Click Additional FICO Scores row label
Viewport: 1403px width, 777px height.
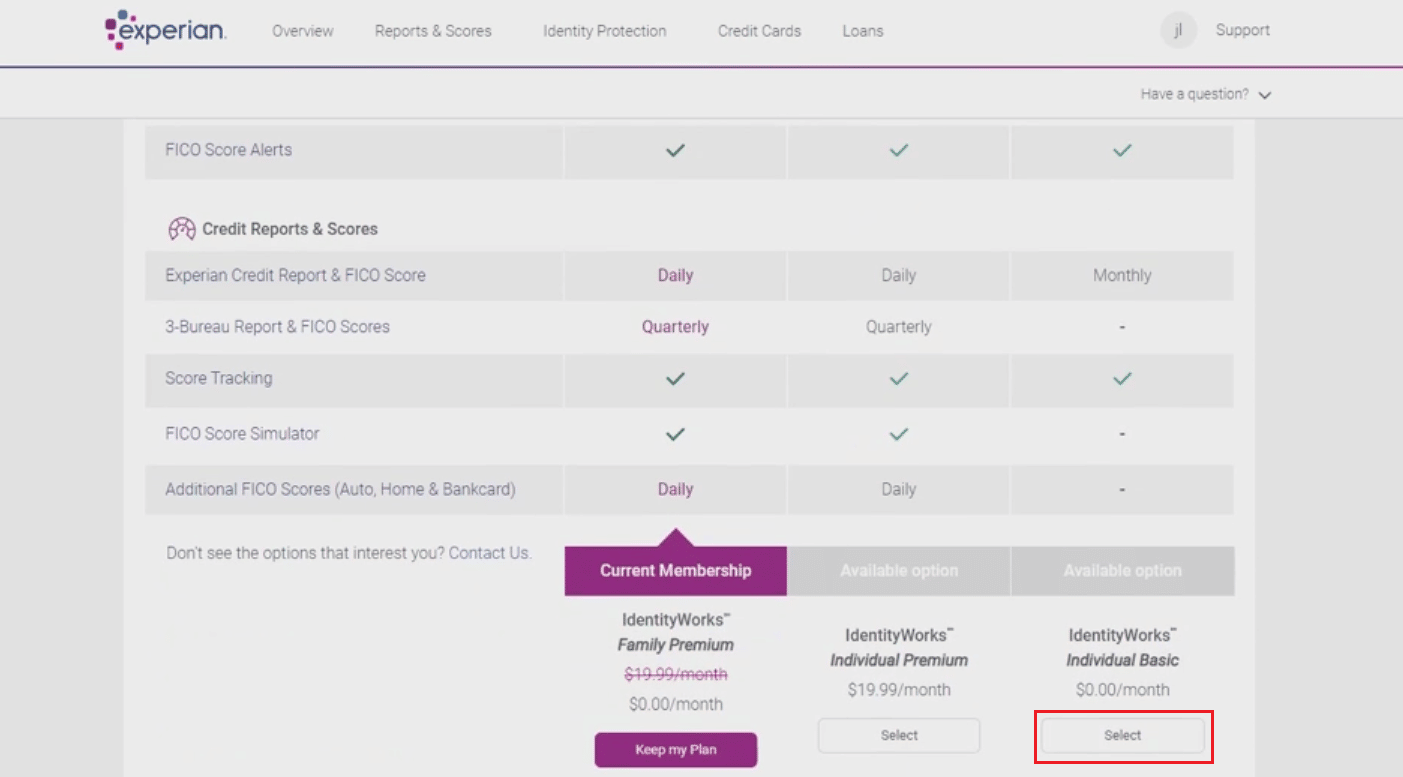(341, 489)
